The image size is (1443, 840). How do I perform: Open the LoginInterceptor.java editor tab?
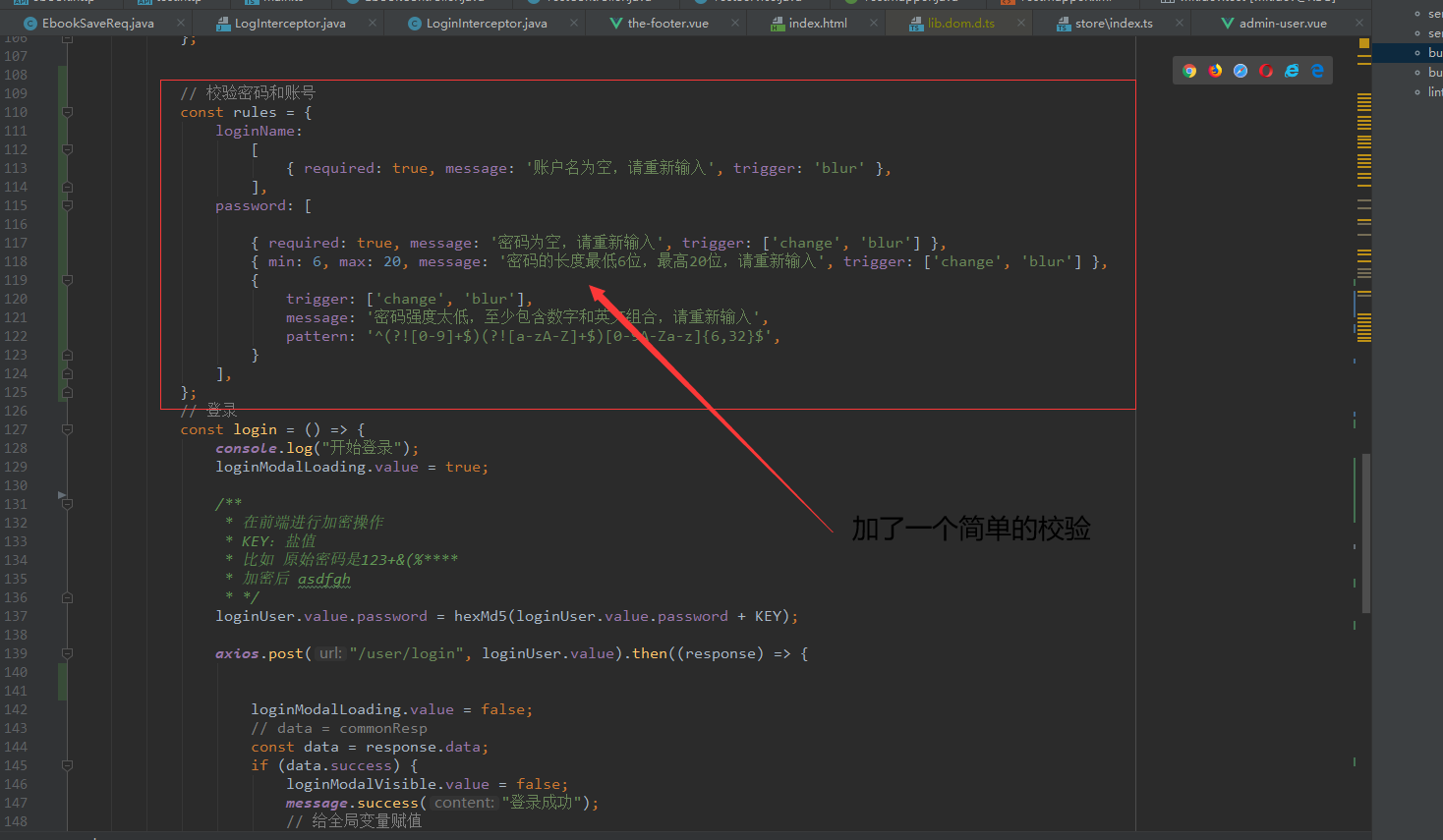click(x=478, y=23)
